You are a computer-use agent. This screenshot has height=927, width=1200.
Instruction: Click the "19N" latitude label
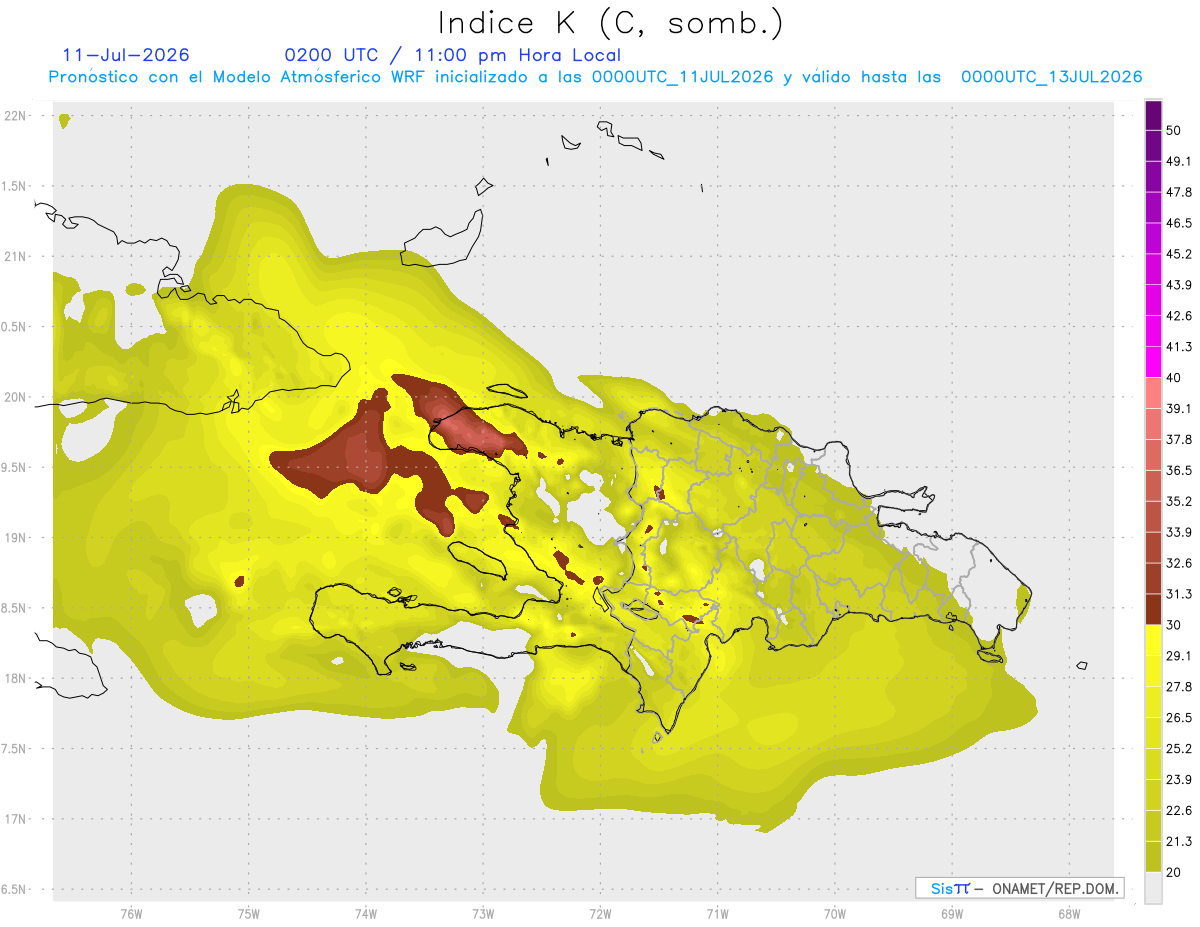click(x=16, y=538)
